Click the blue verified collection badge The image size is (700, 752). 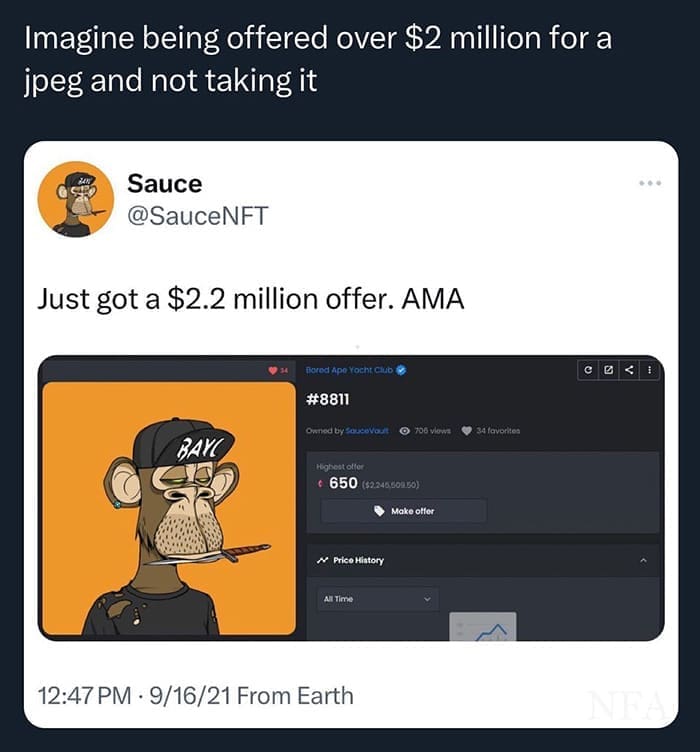tap(401, 370)
